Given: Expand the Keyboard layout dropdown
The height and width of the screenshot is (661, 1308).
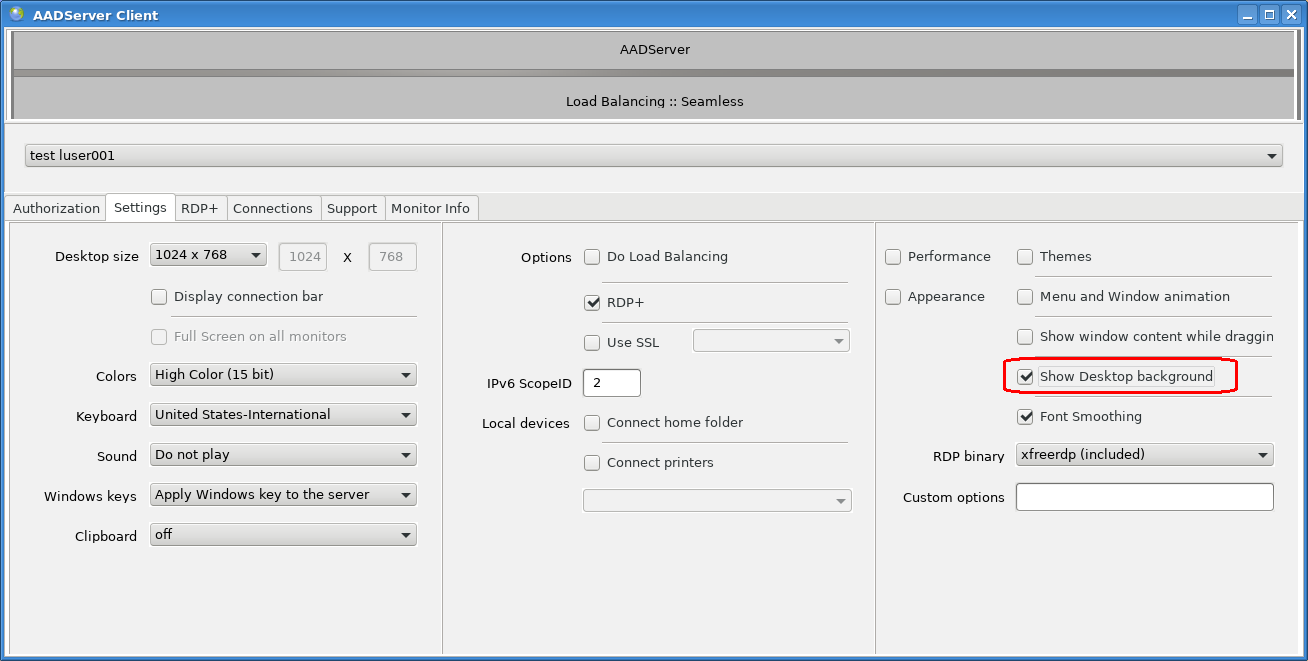Looking at the screenshot, I should [x=283, y=415].
